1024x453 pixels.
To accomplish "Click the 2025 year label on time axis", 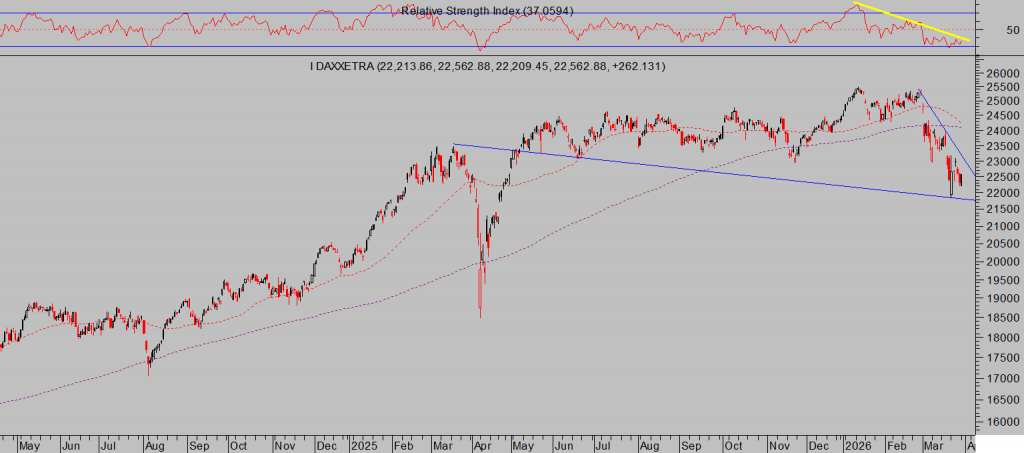I will point(360,442).
